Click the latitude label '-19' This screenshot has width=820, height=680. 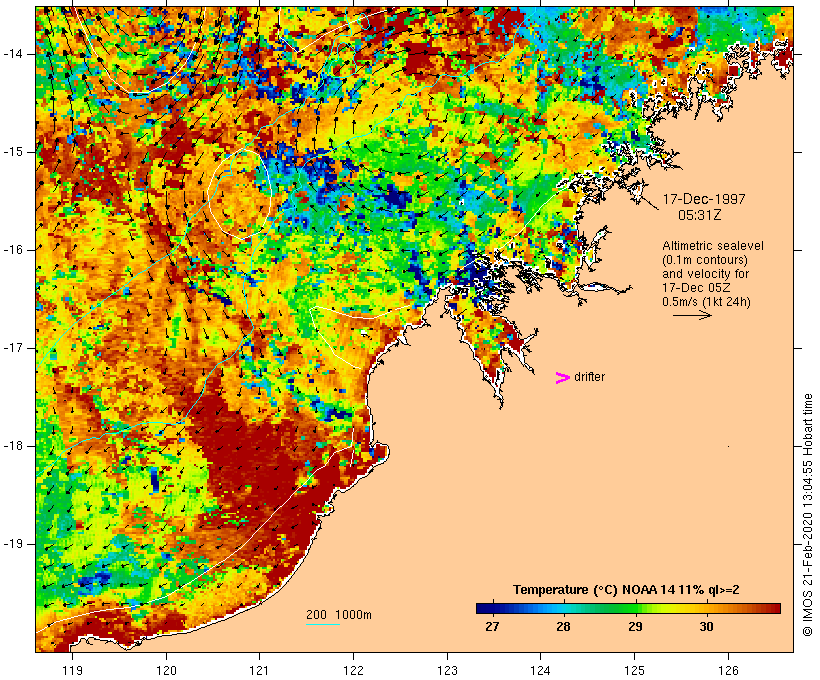tap(12, 544)
